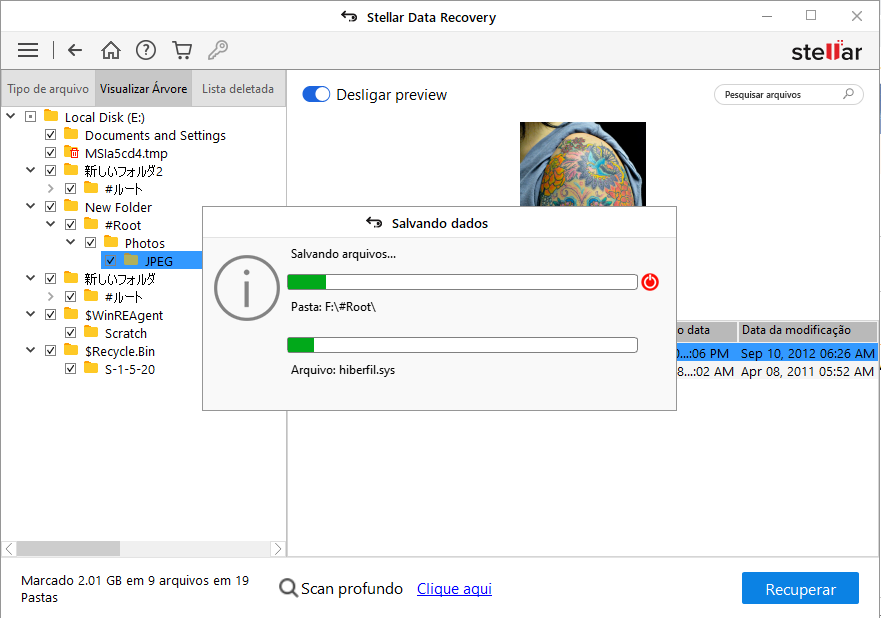The width and height of the screenshot is (881, 618).
Task: Collapse the New Folder node
Action: (31, 206)
